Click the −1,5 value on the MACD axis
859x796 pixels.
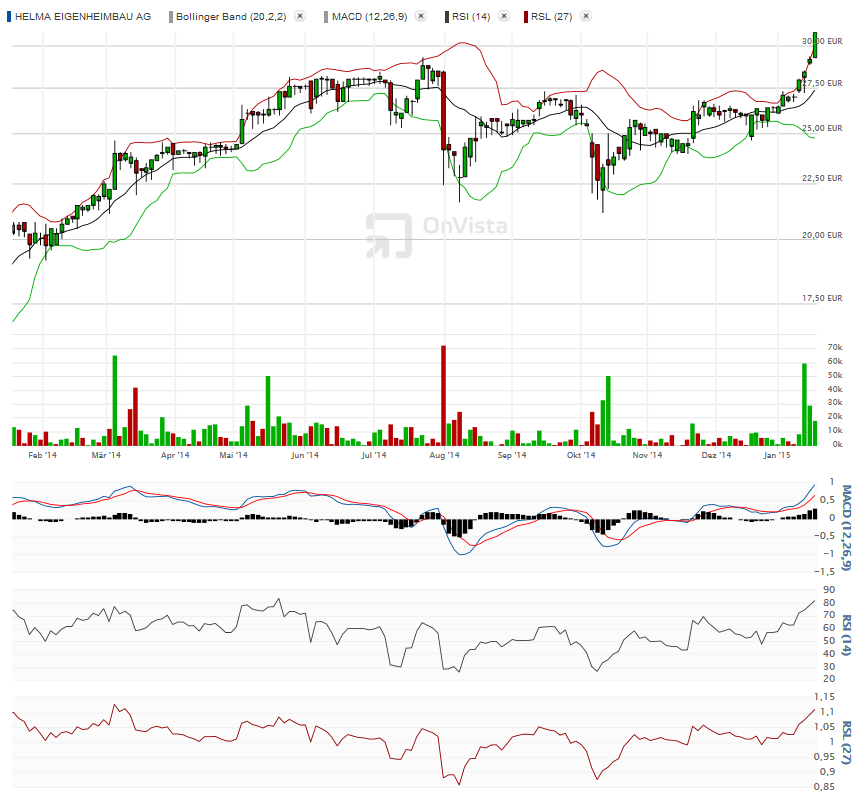click(825, 571)
